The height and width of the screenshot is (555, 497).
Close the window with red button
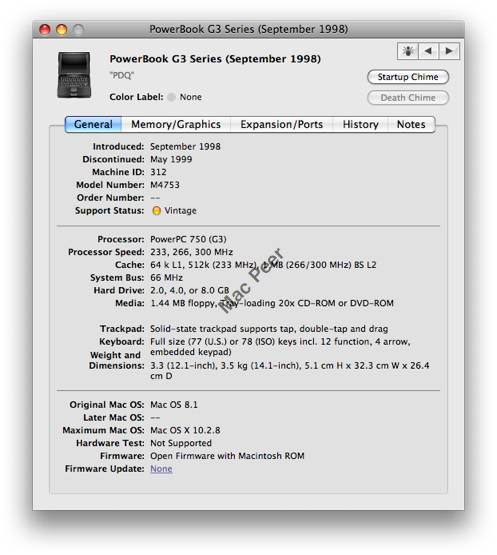click(x=45, y=29)
